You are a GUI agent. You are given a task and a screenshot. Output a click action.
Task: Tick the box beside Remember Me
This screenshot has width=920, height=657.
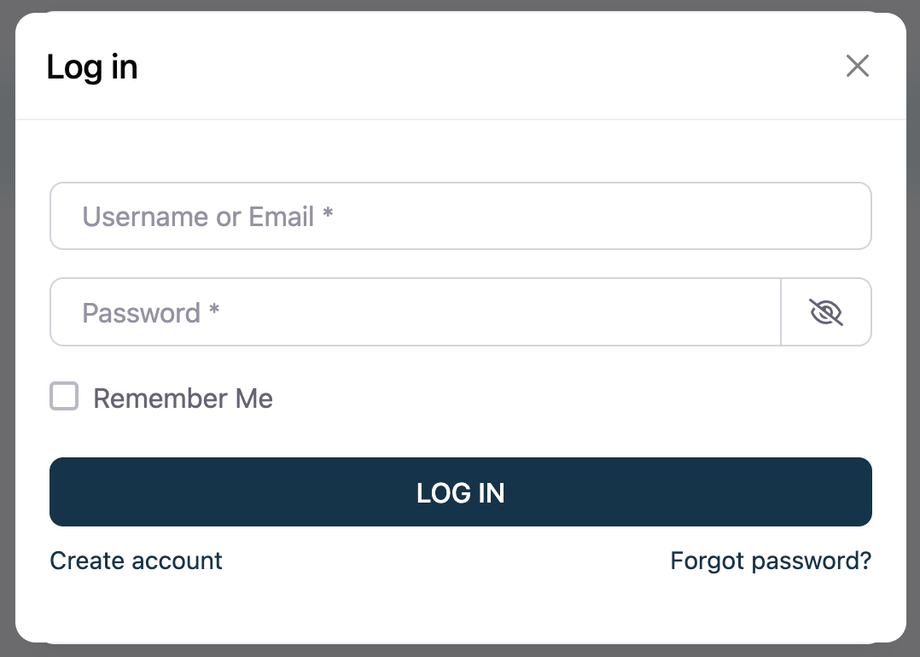64,397
